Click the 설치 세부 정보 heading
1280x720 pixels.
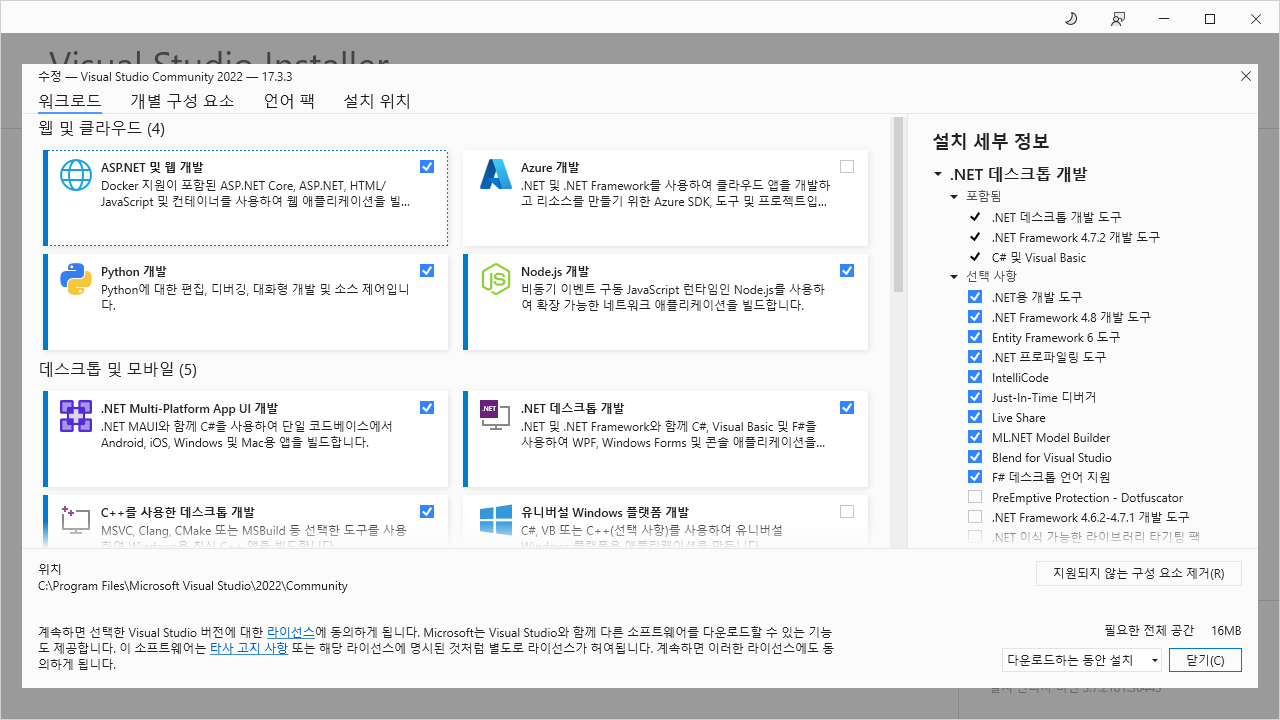[x=991, y=141]
